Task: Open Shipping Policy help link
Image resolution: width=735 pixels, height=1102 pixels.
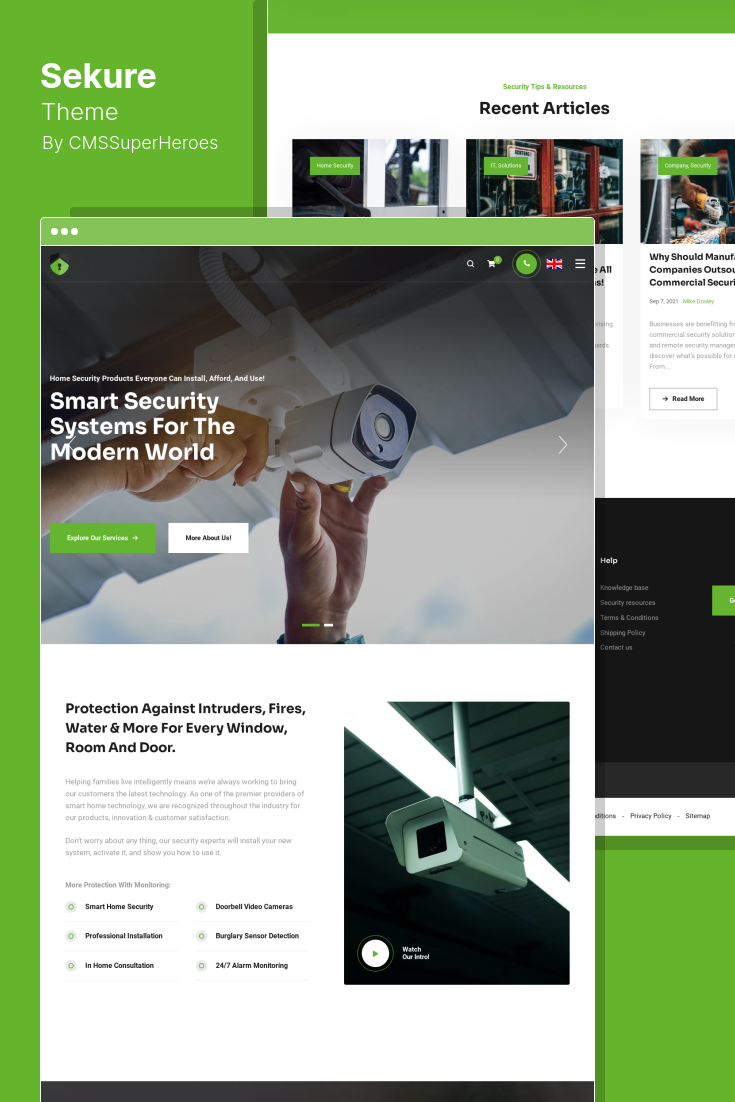Action: [x=623, y=633]
